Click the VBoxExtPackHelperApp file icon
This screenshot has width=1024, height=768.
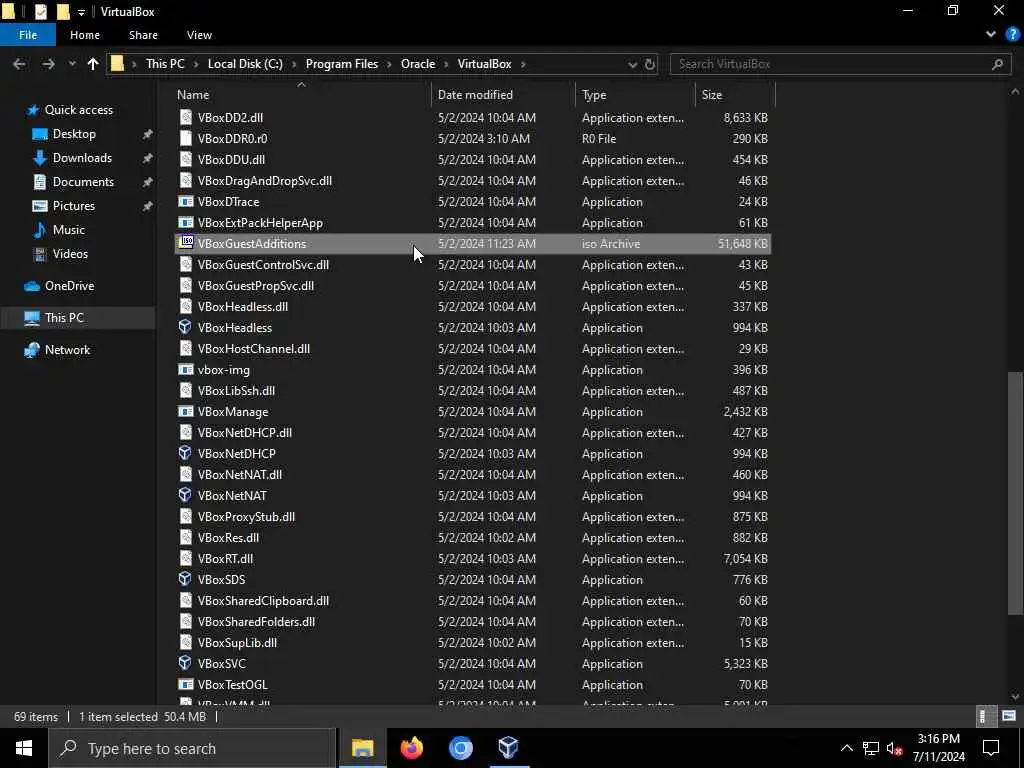point(186,223)
